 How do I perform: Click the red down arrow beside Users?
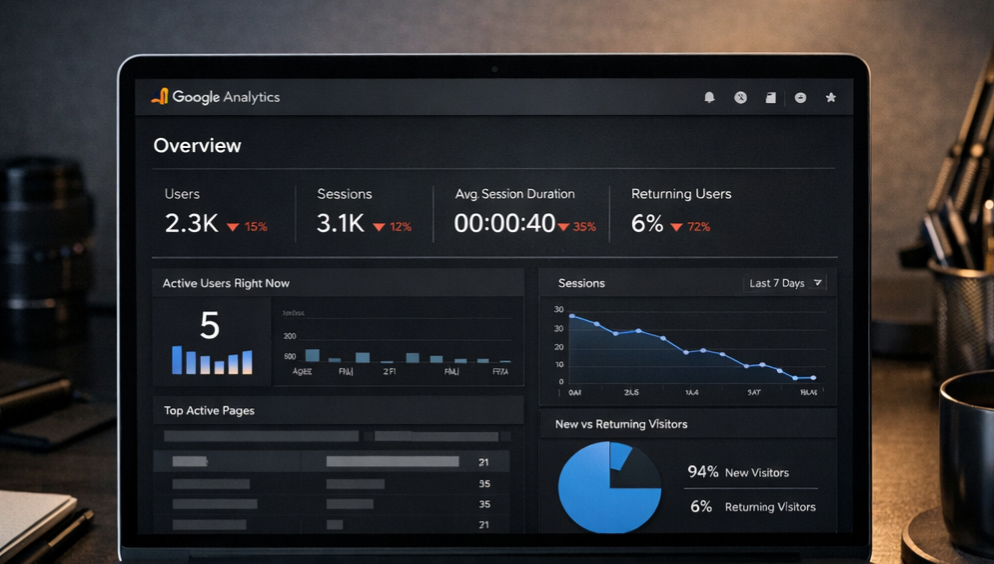(x=233, y=227)
